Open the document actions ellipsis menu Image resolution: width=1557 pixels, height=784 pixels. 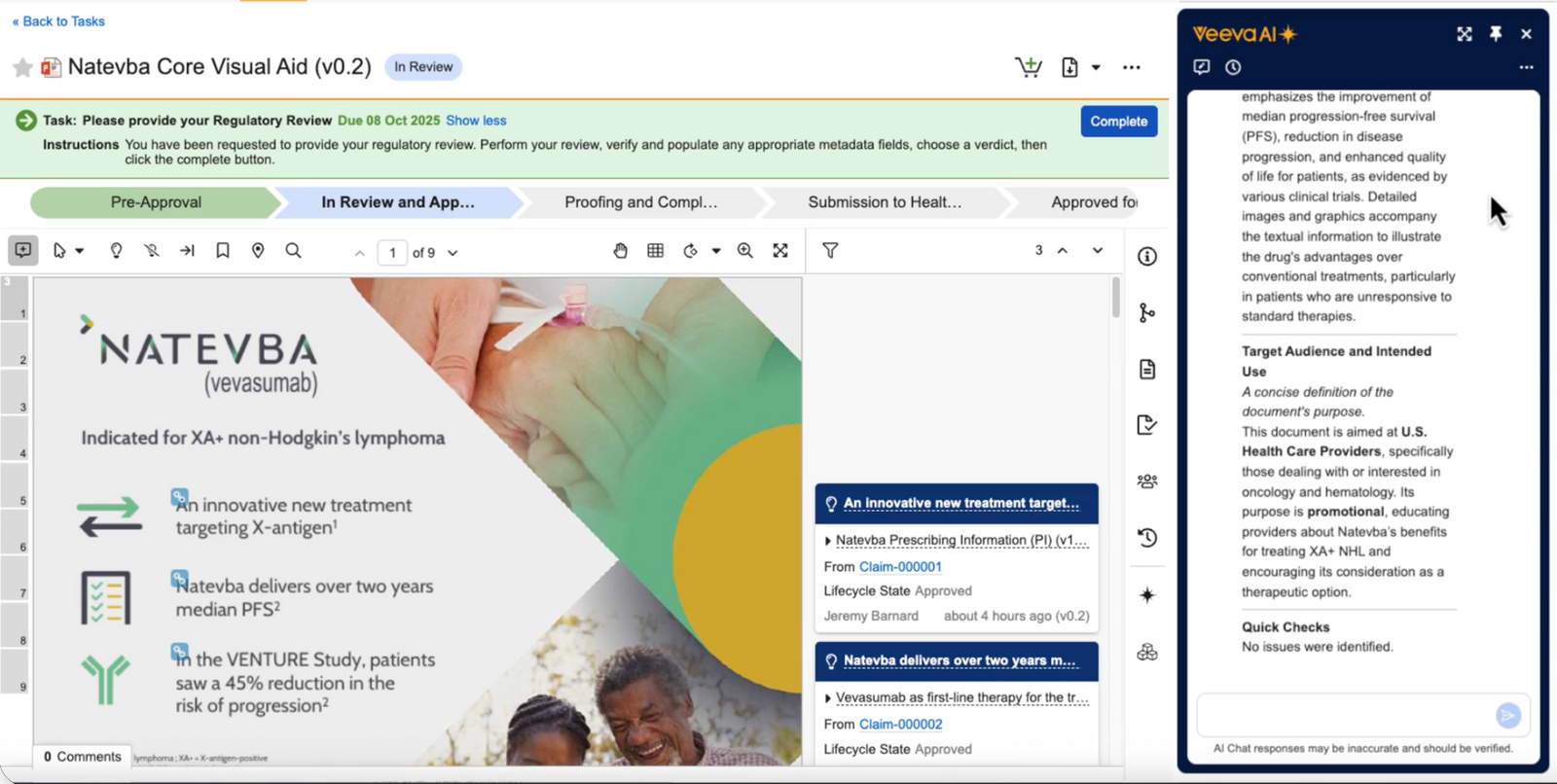(1131, 67)
